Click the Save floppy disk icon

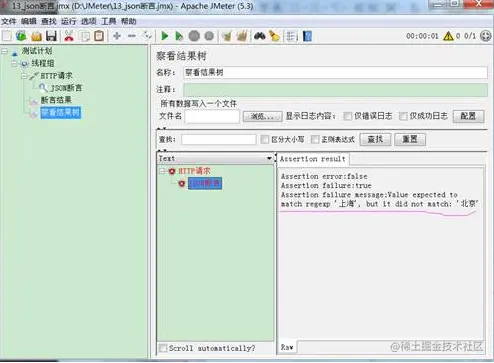tap(51, 36)
